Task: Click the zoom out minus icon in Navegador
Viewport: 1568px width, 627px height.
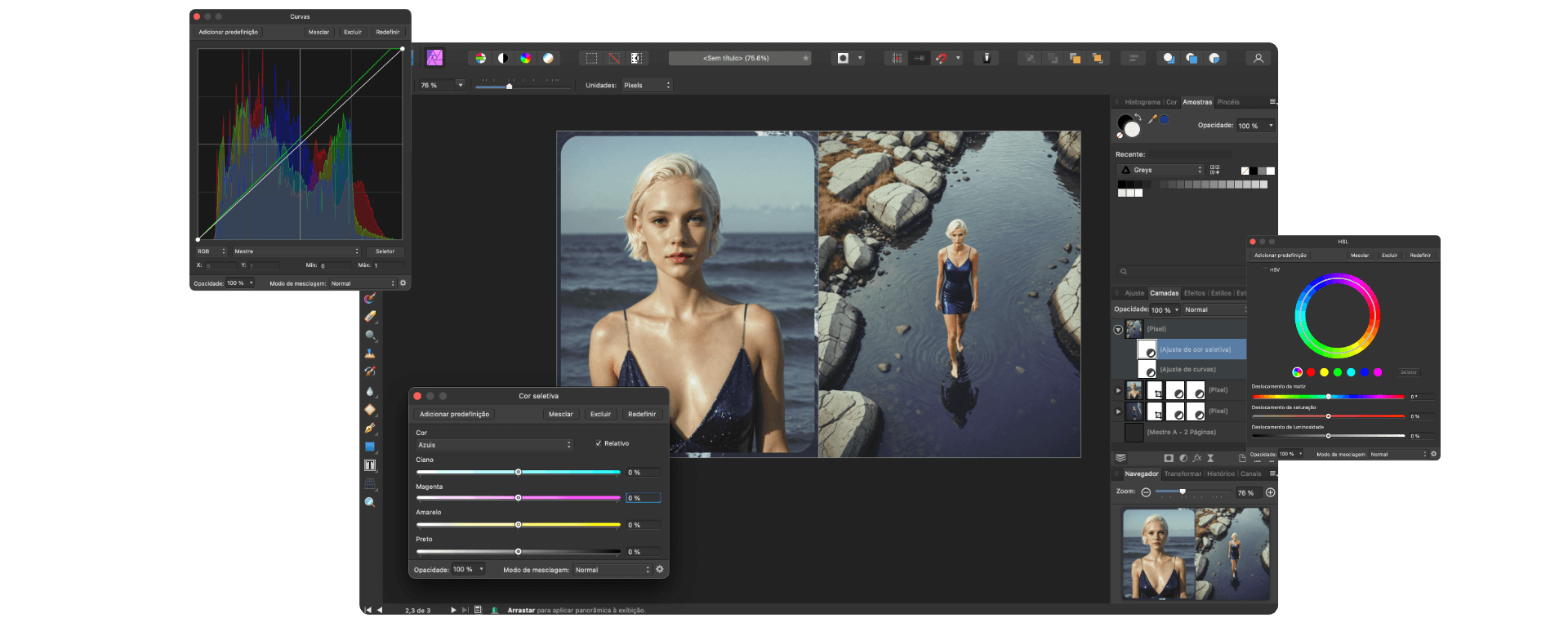Action: tap(1146, 492)
